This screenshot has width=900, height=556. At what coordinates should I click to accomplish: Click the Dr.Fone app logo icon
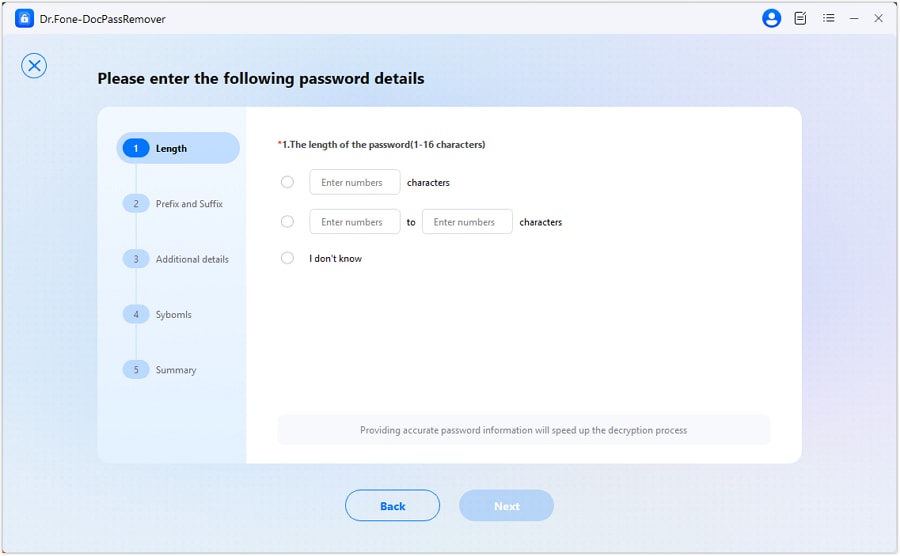[24, 18]
